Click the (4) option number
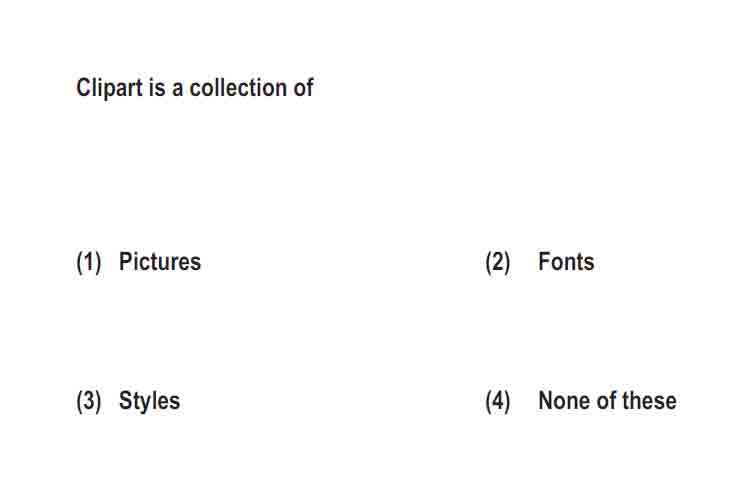750x500 pixels. click(x=498, y=401)
